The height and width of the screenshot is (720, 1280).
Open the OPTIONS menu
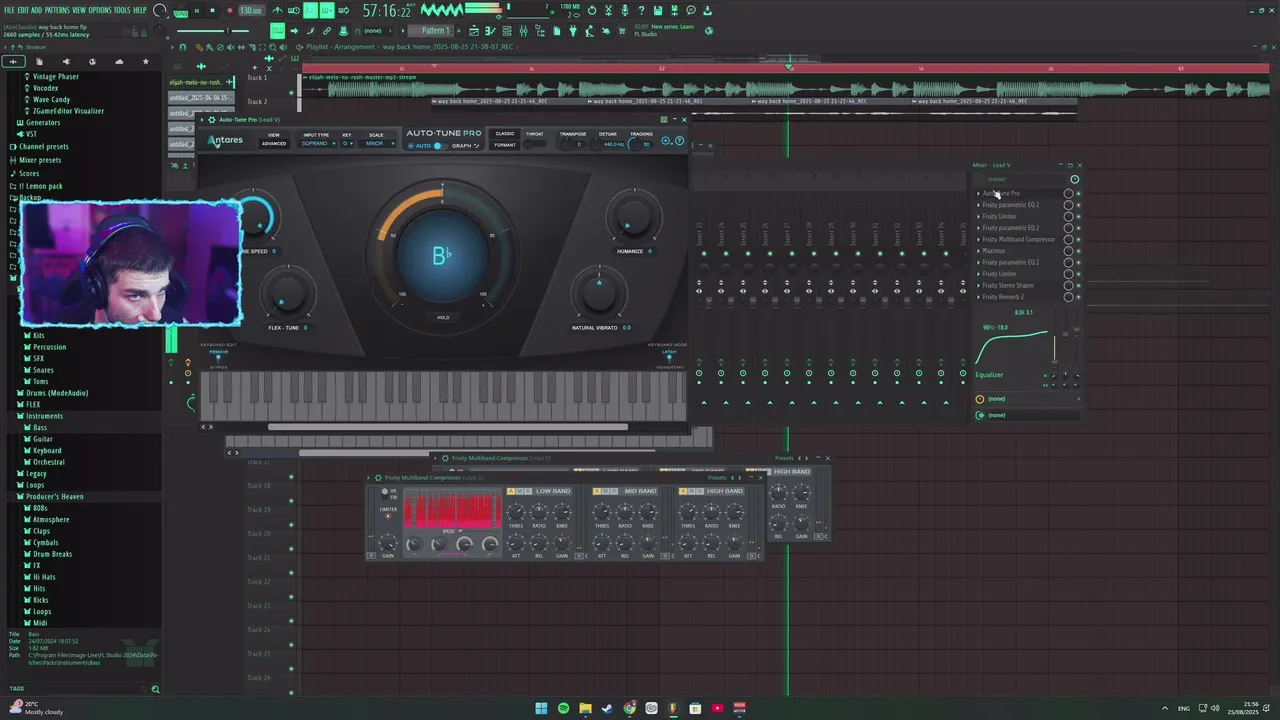click(99, 10)
